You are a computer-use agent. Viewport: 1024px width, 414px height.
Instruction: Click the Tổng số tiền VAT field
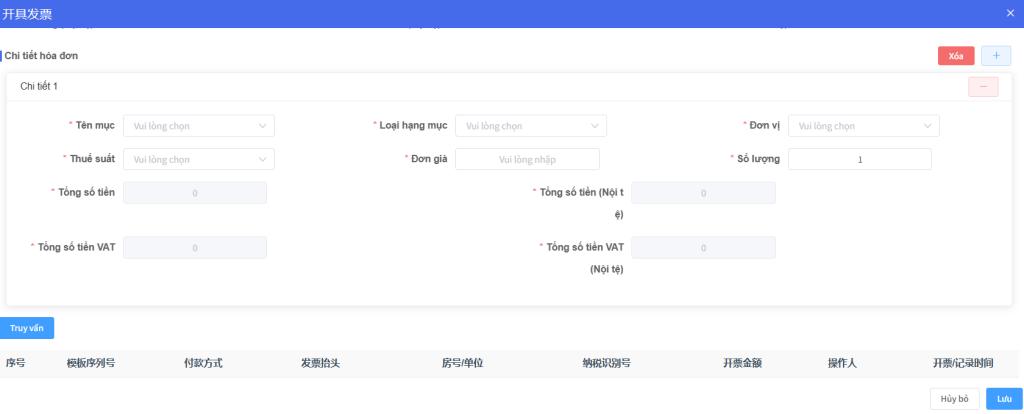pyautogui.click(x=195, y=247)
